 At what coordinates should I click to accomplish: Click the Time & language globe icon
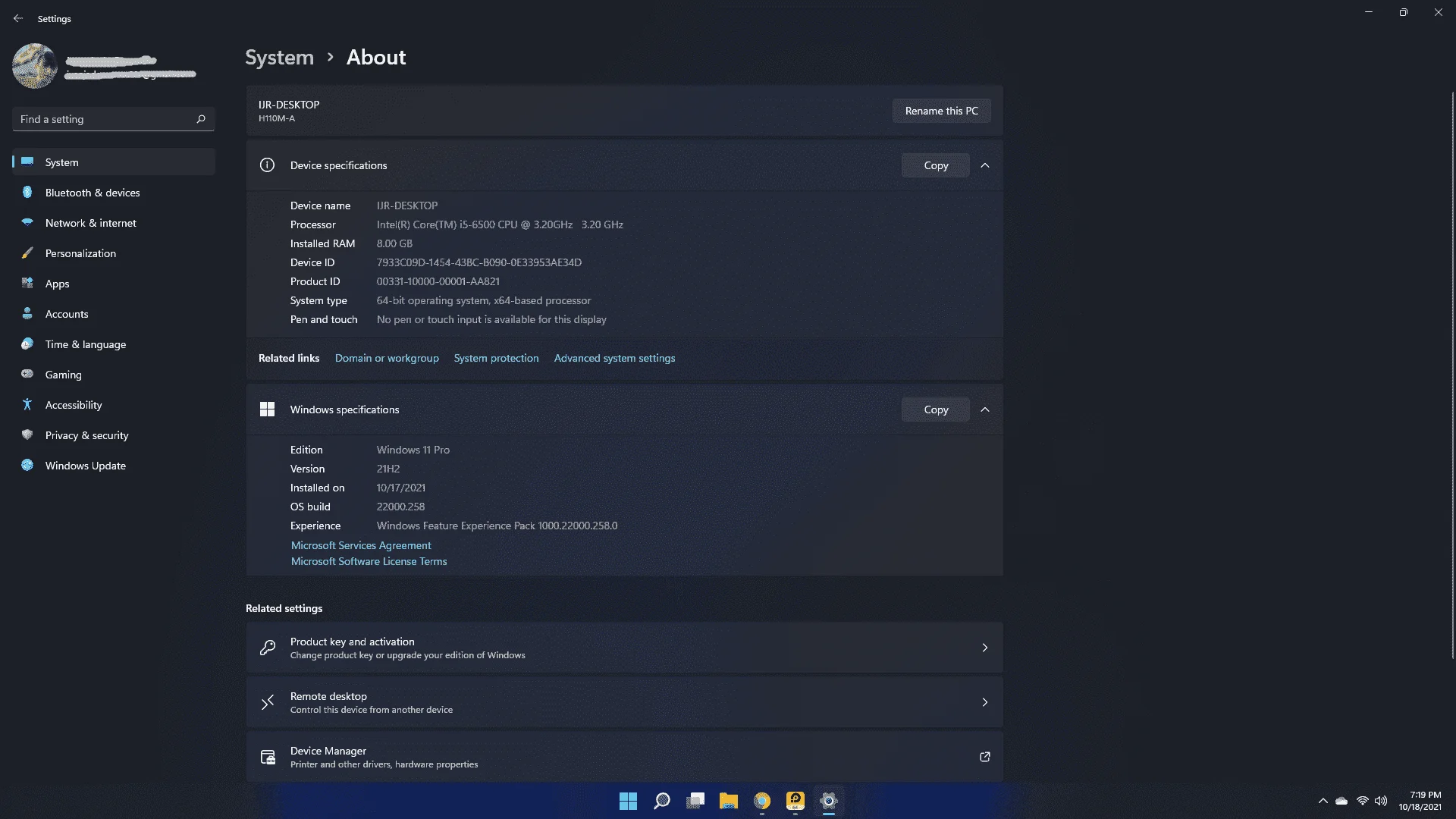[x=27, y=344]
